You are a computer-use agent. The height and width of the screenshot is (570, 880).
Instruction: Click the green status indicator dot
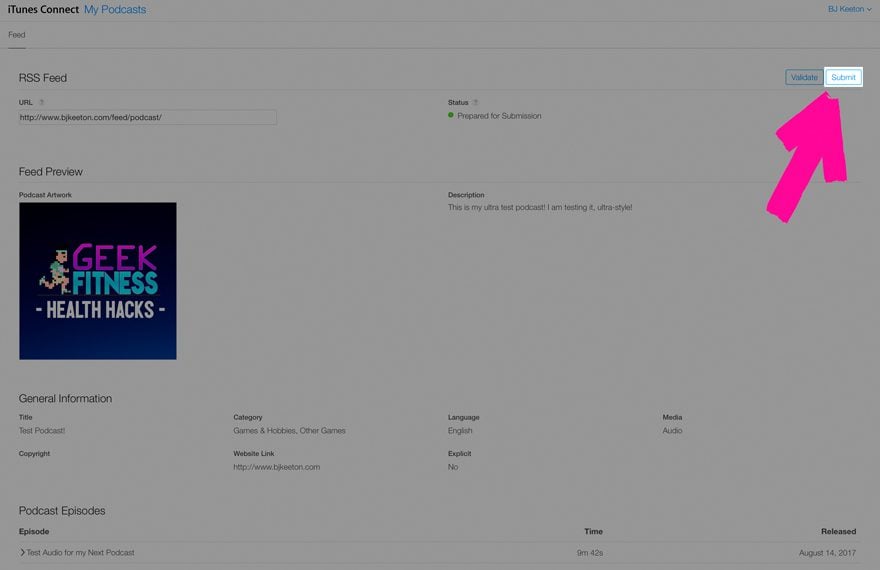point(451,116)
